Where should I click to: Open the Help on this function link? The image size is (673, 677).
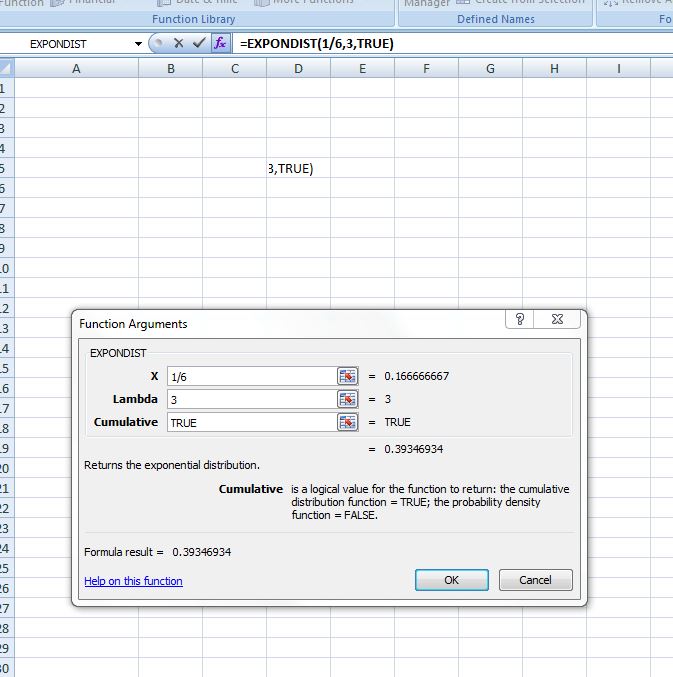pos(133,581)
